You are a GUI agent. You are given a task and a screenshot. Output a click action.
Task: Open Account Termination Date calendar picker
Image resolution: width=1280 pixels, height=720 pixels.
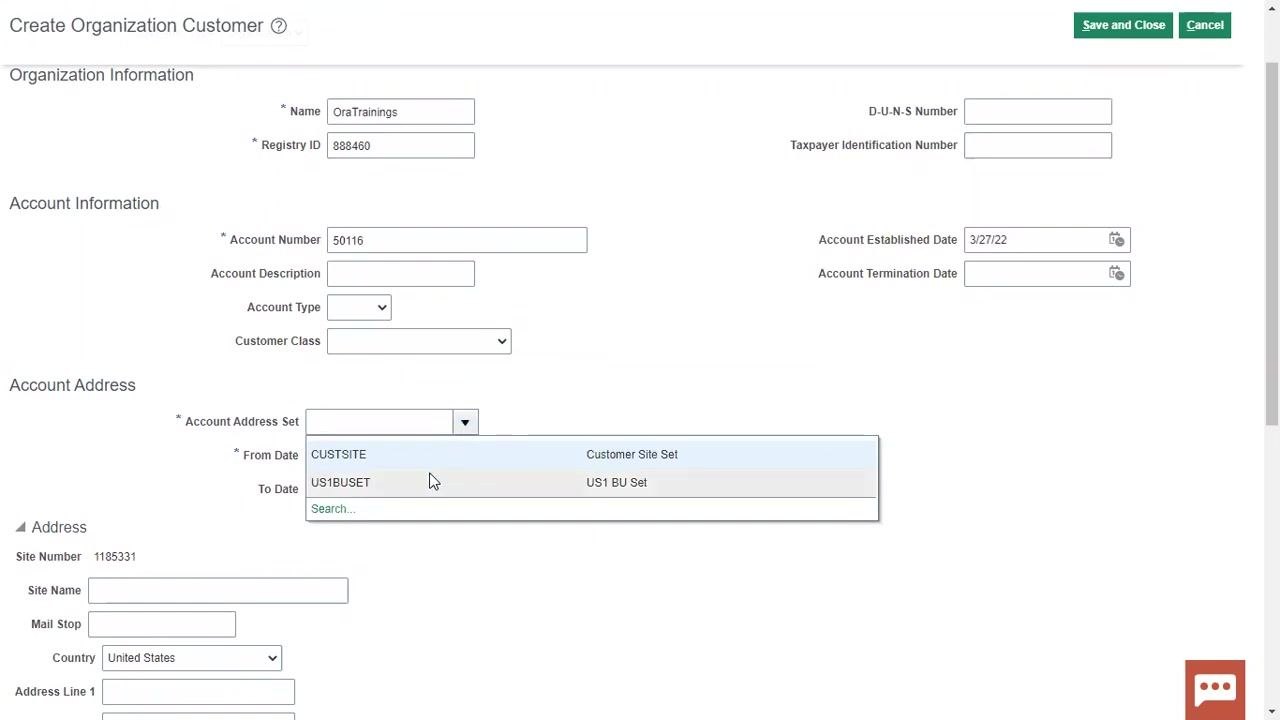[x=1117, y=274]
